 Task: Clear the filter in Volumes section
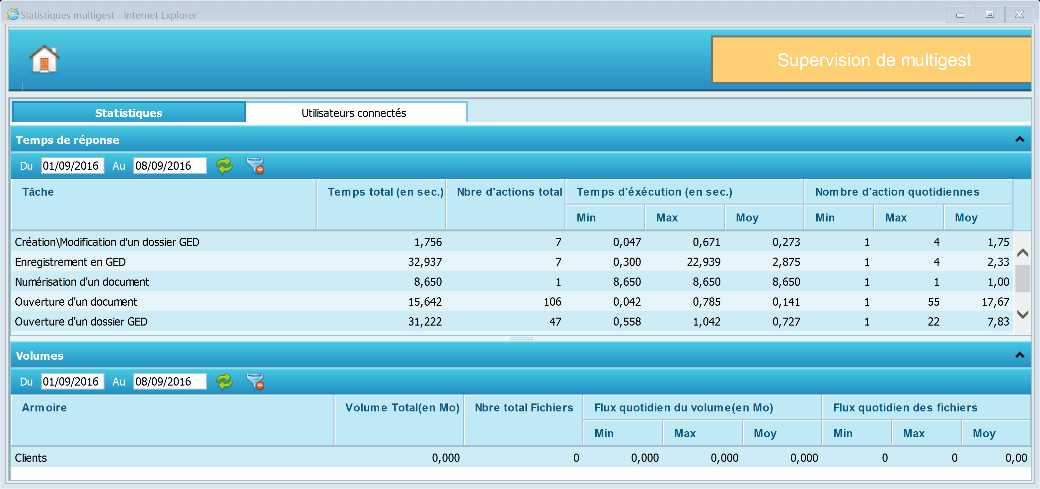point(255,382)
